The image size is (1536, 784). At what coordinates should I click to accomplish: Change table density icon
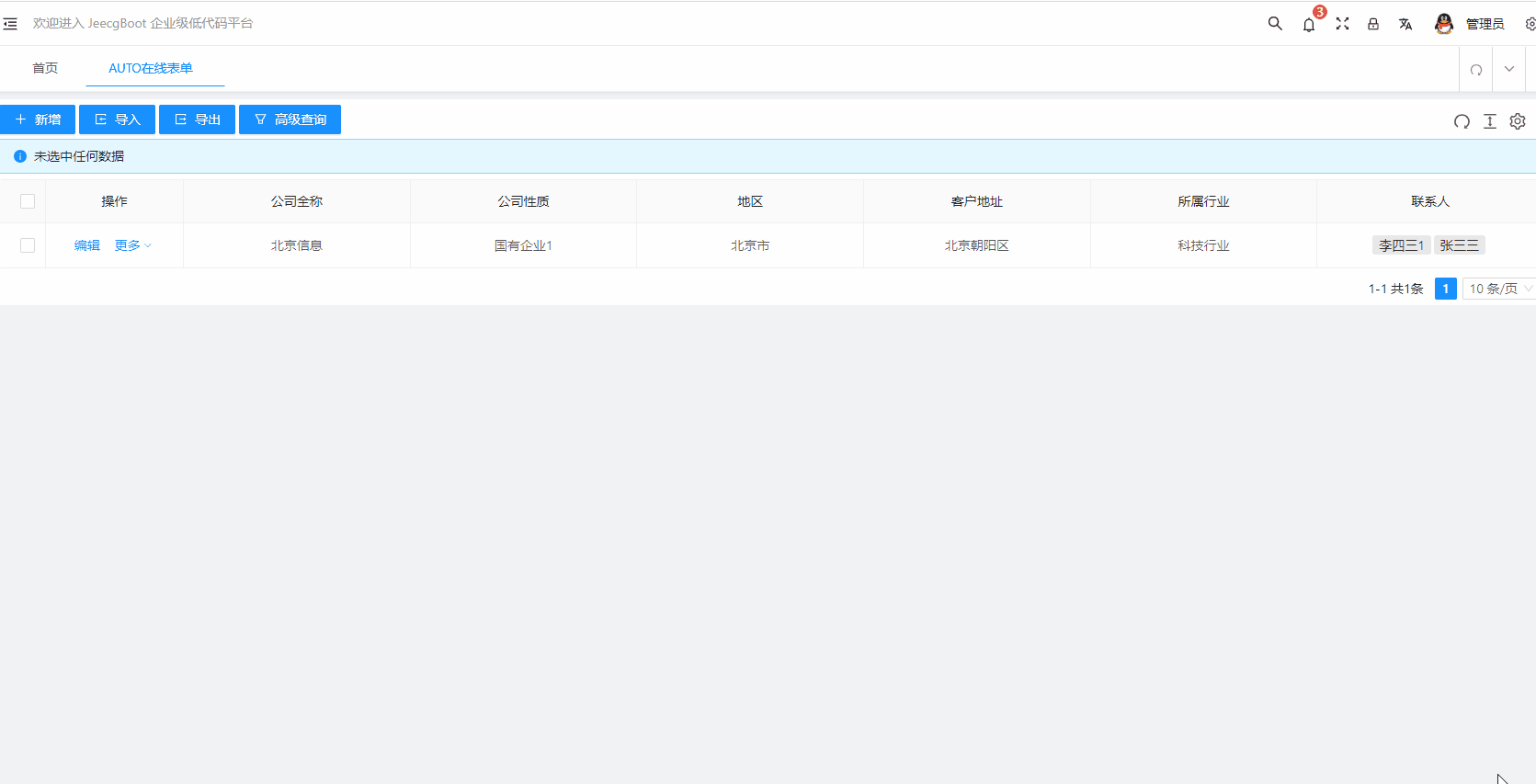pos(1490,121)
